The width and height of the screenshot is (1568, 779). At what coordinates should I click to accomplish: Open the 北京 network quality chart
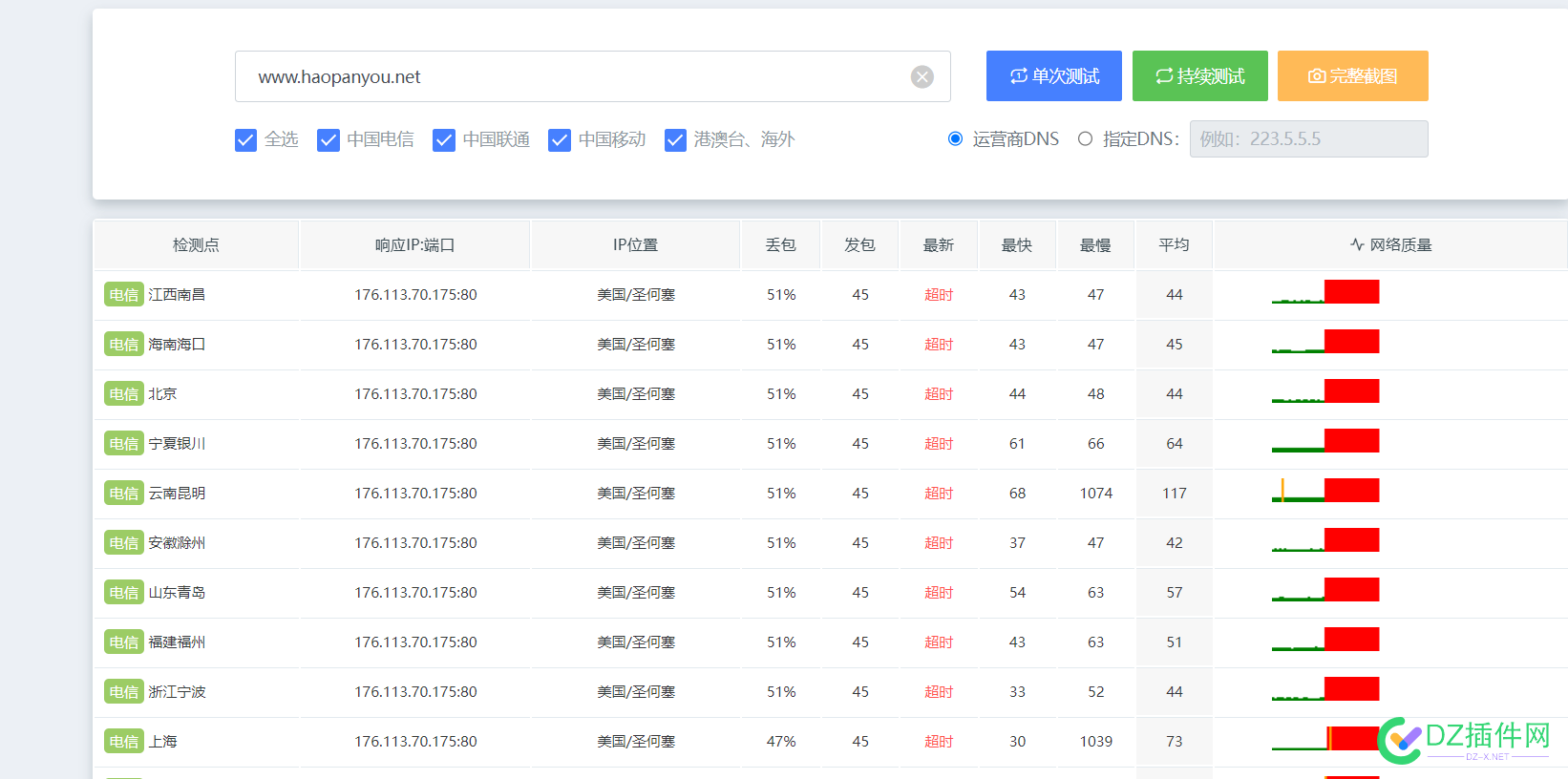[x=1325, y=391]
